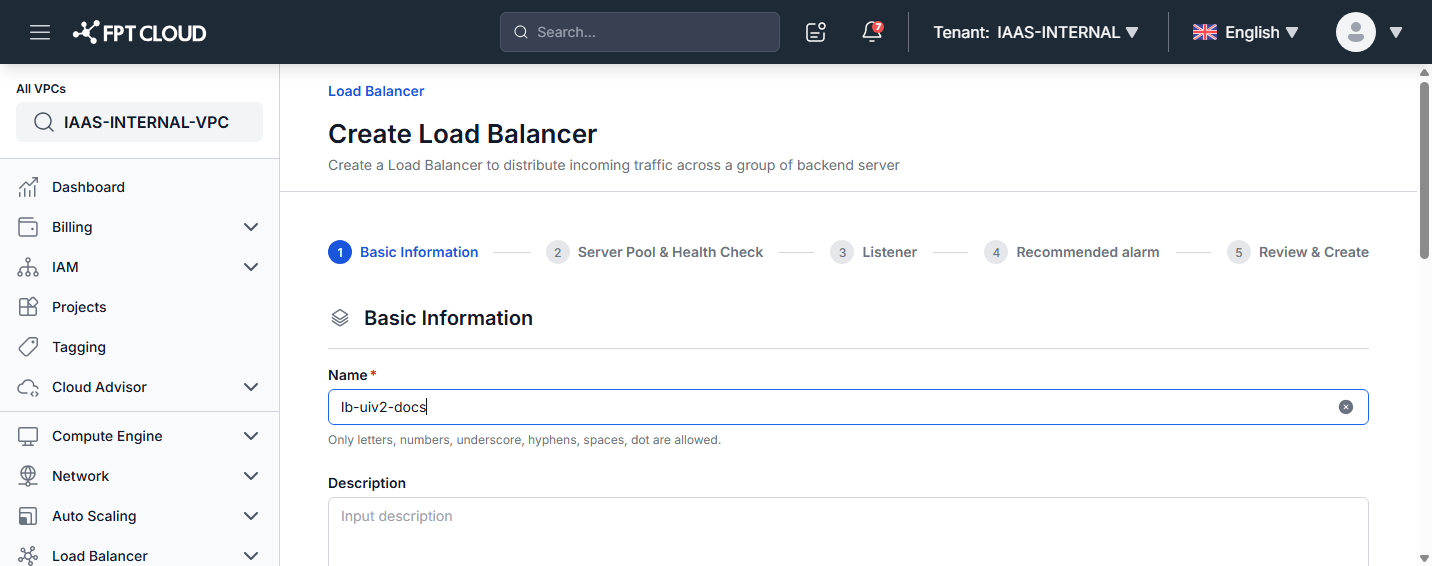
Task: Click the Create Load Balancer heading
Action: pyautogui.click(x=463, y=134)
